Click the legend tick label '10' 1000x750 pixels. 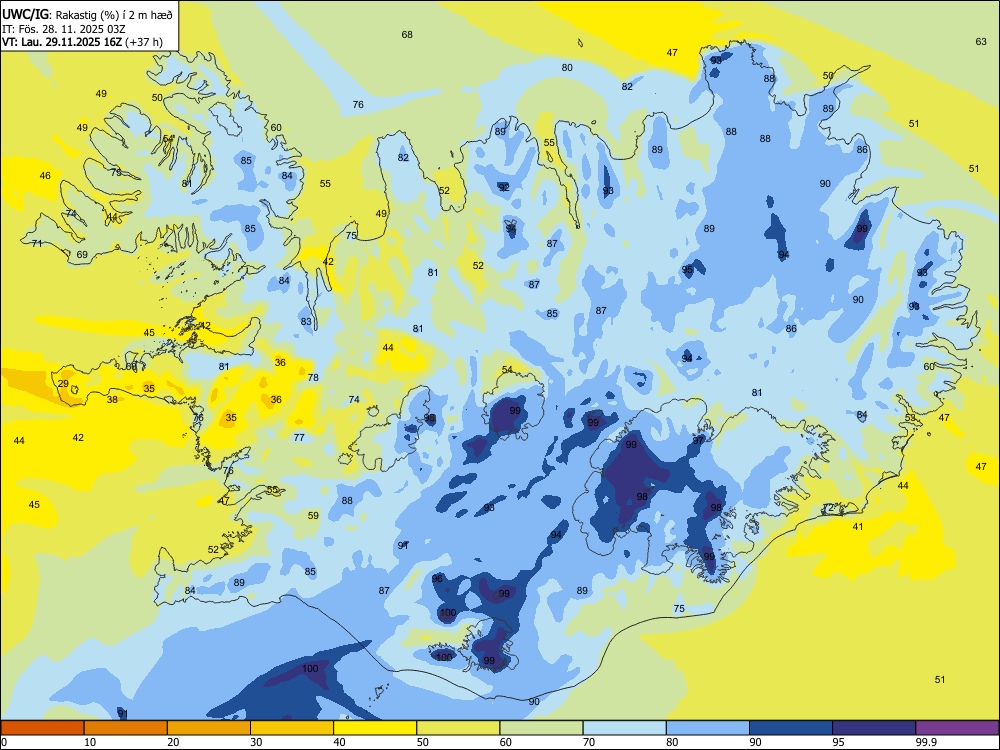point(90,742)
